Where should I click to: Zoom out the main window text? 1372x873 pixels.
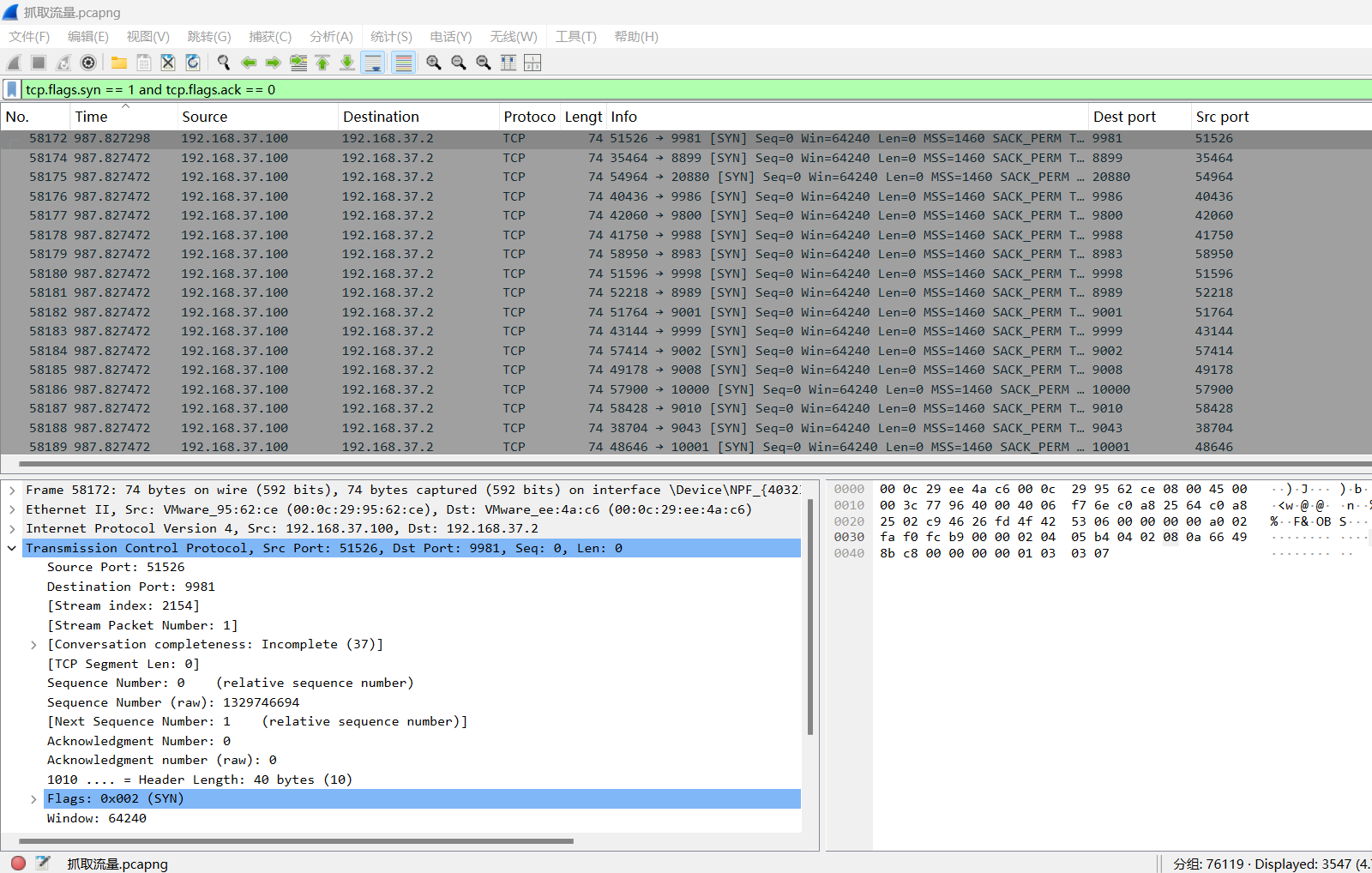coord(459,63)
